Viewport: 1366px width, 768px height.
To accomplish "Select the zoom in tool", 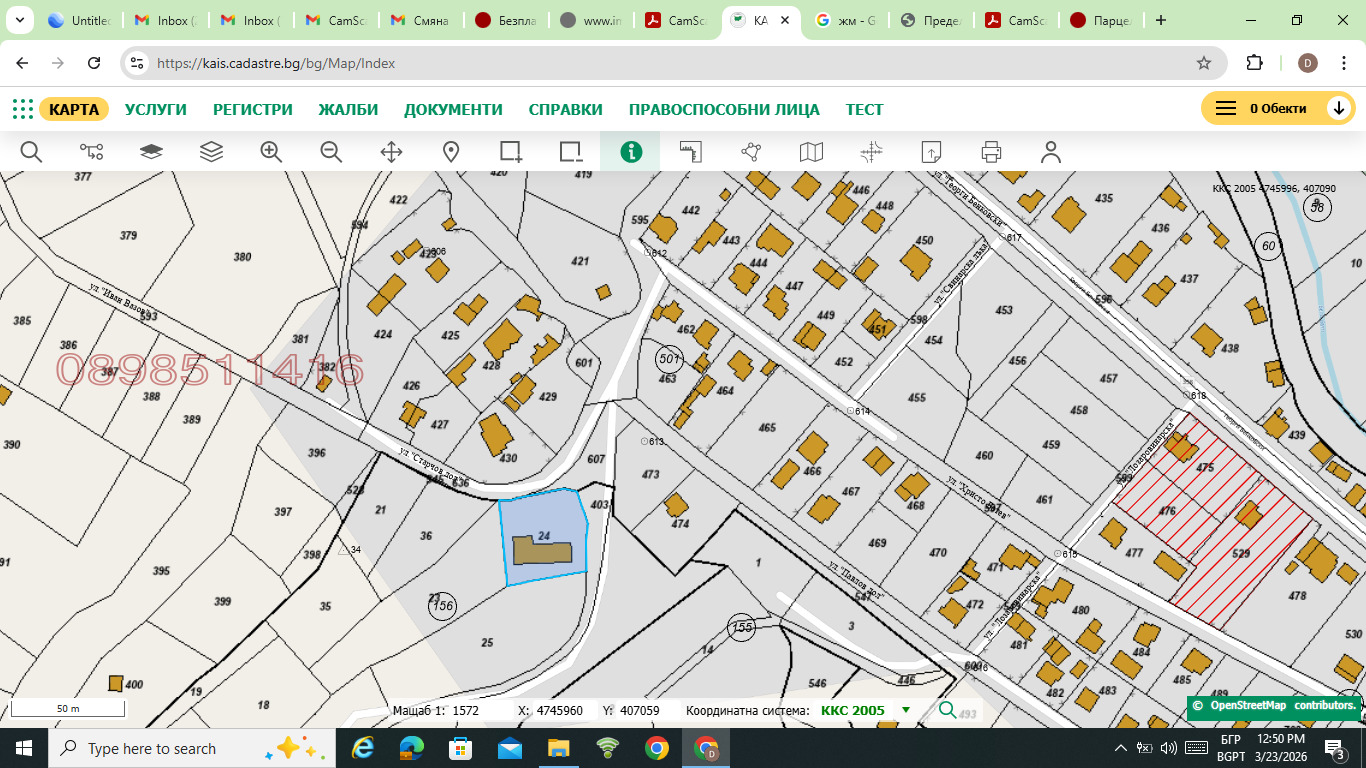I will [x=271, y=152].
